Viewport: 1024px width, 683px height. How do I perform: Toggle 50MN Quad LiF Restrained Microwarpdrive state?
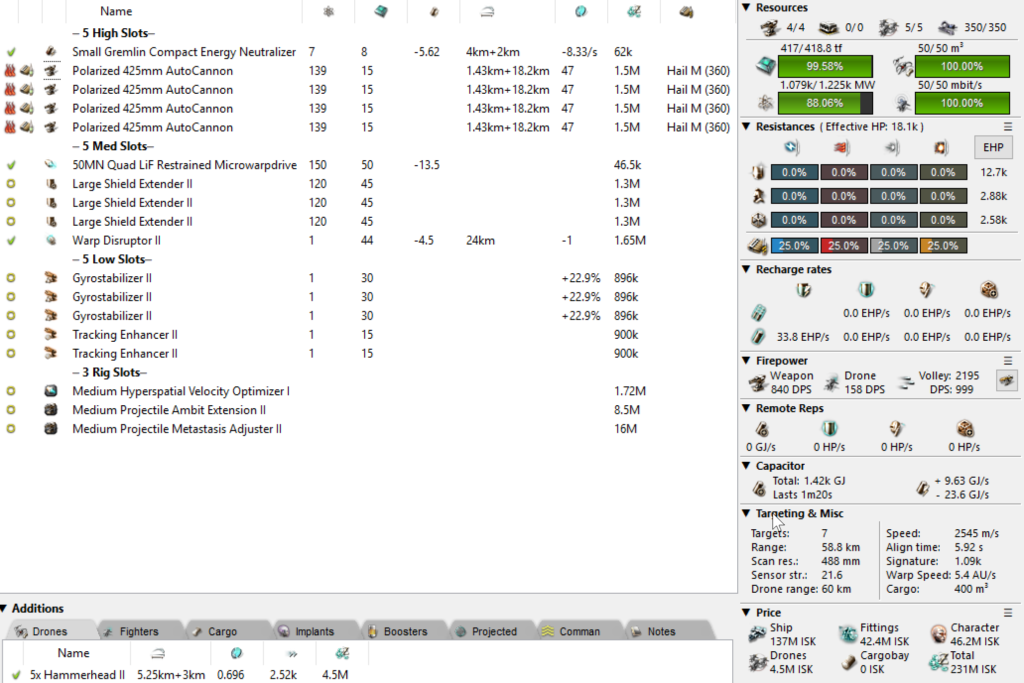click(11, 165)
